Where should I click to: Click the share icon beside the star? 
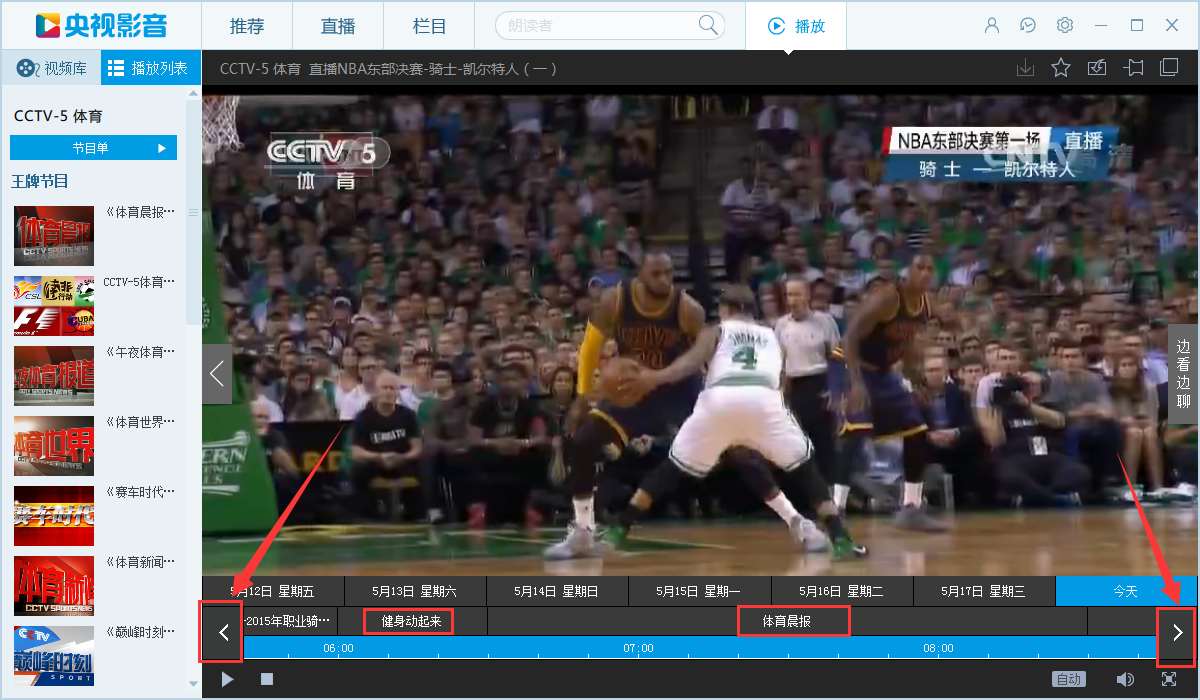1097,68
